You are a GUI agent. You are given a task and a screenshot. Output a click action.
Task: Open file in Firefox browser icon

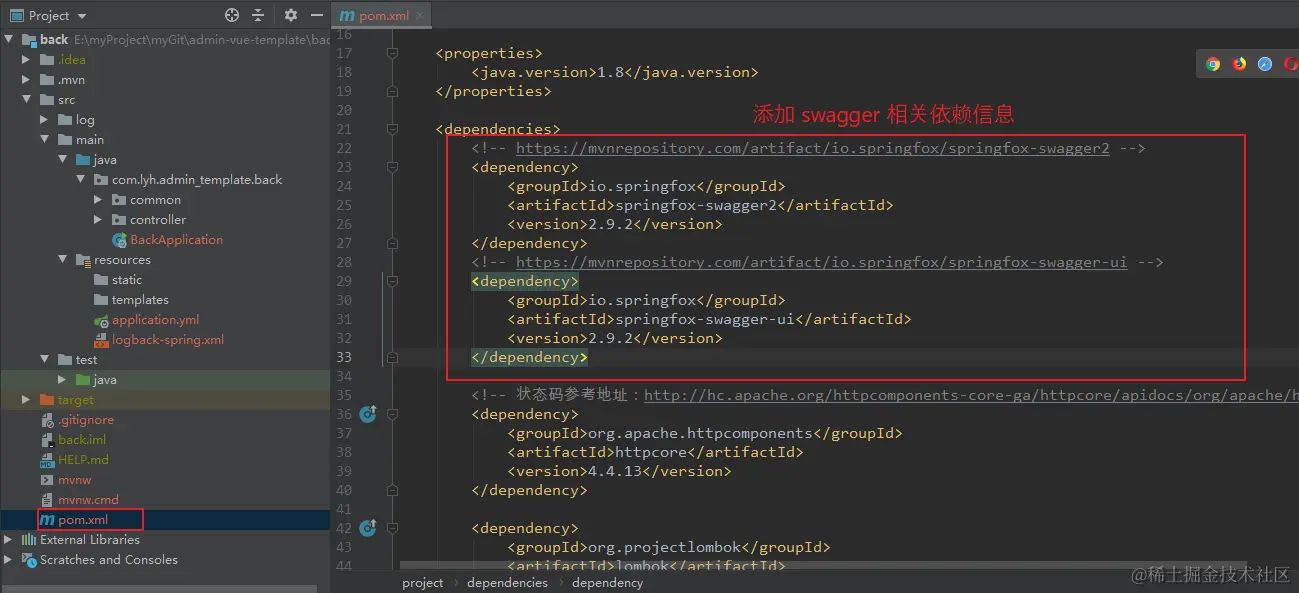[1239, 64]
